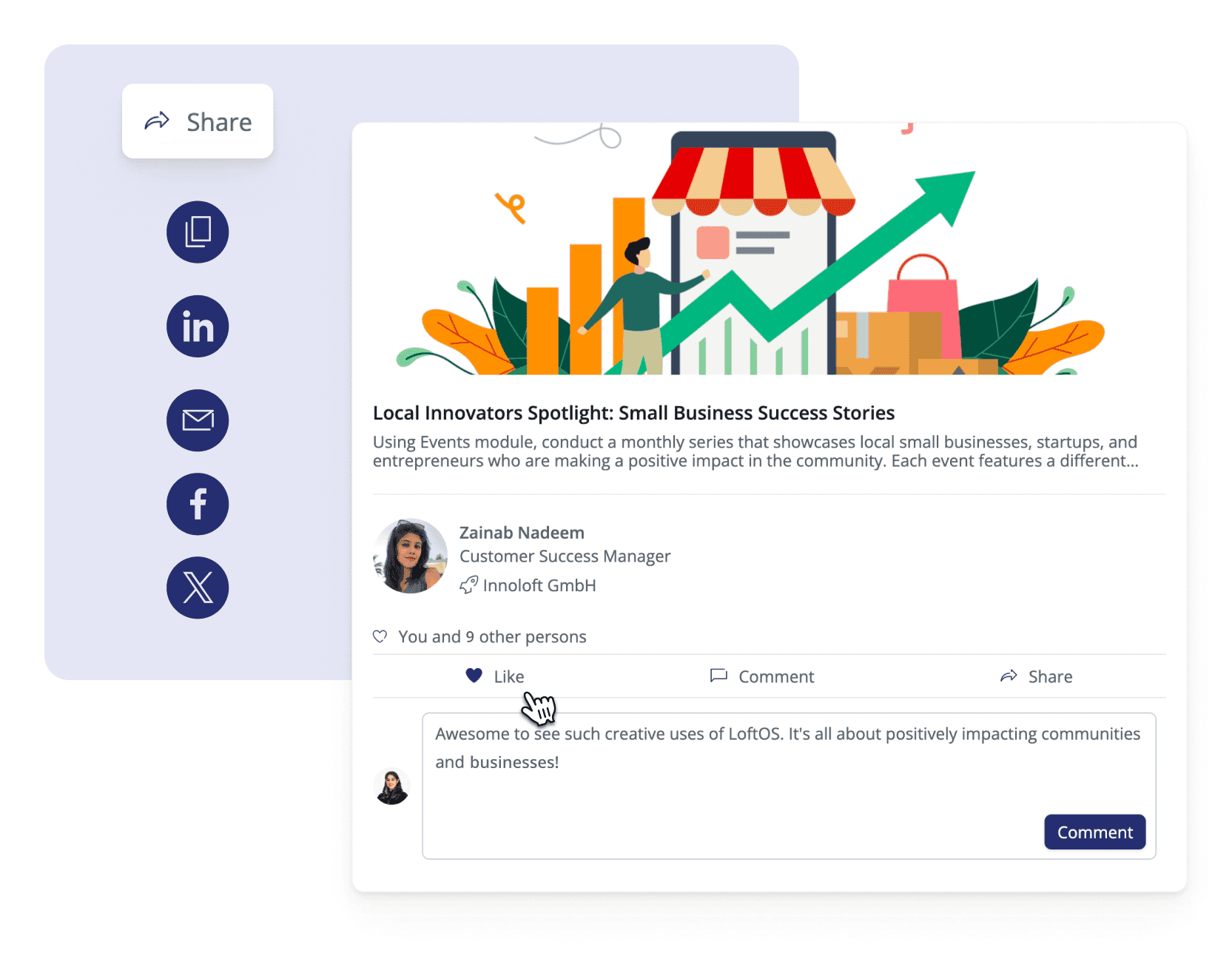
Task: Click inside the comment text field
Action: [x=789, y=786]
